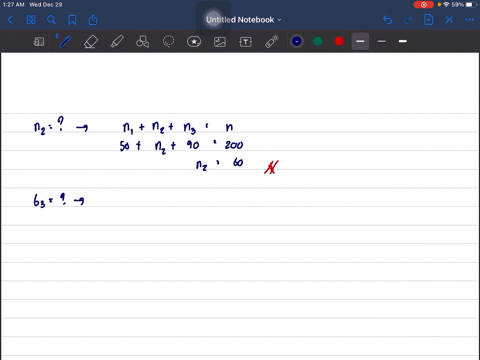480x360 pixels.
Task: Select the thin middle stroke thickness
Action: pyautogui.click(x=382, y=41)
